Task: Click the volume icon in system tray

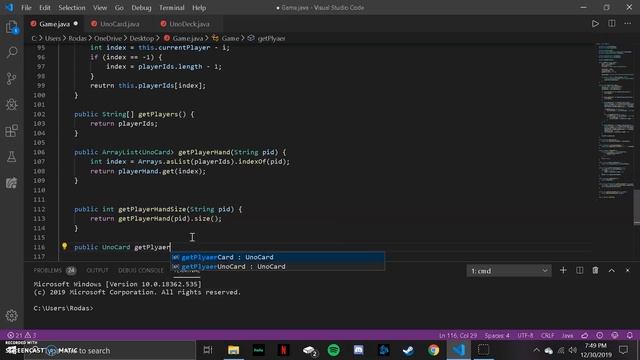Action: 573,350
